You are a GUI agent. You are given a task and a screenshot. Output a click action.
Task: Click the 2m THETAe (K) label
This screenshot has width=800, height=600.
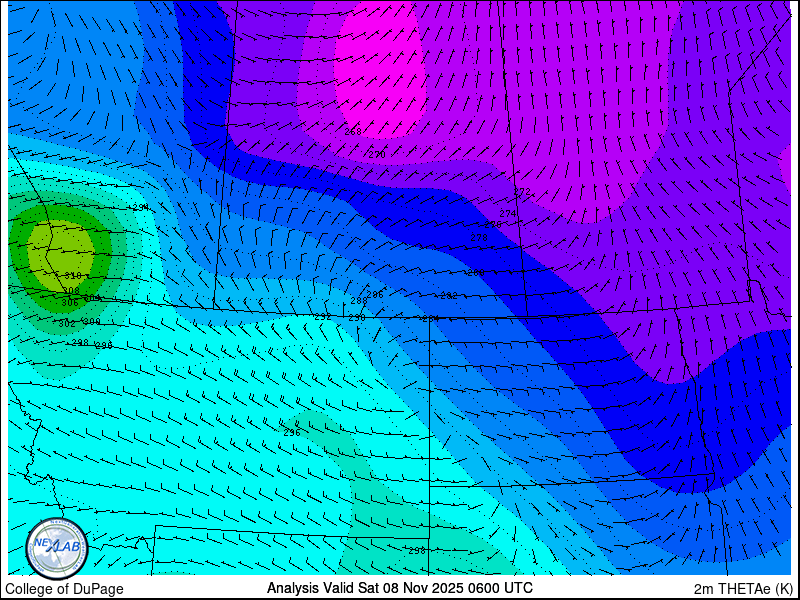coord(743,588)
